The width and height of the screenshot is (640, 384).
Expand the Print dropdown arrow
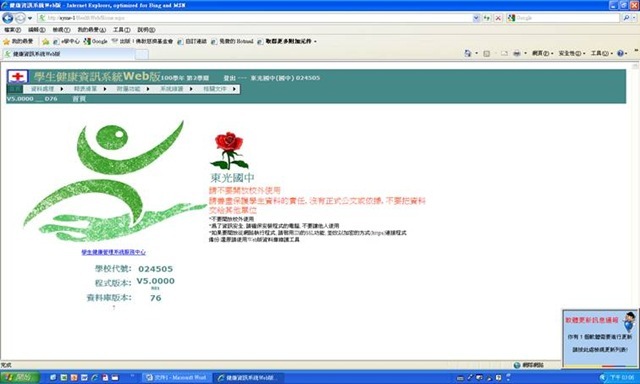pyautogui.click(x=525, y=53)
